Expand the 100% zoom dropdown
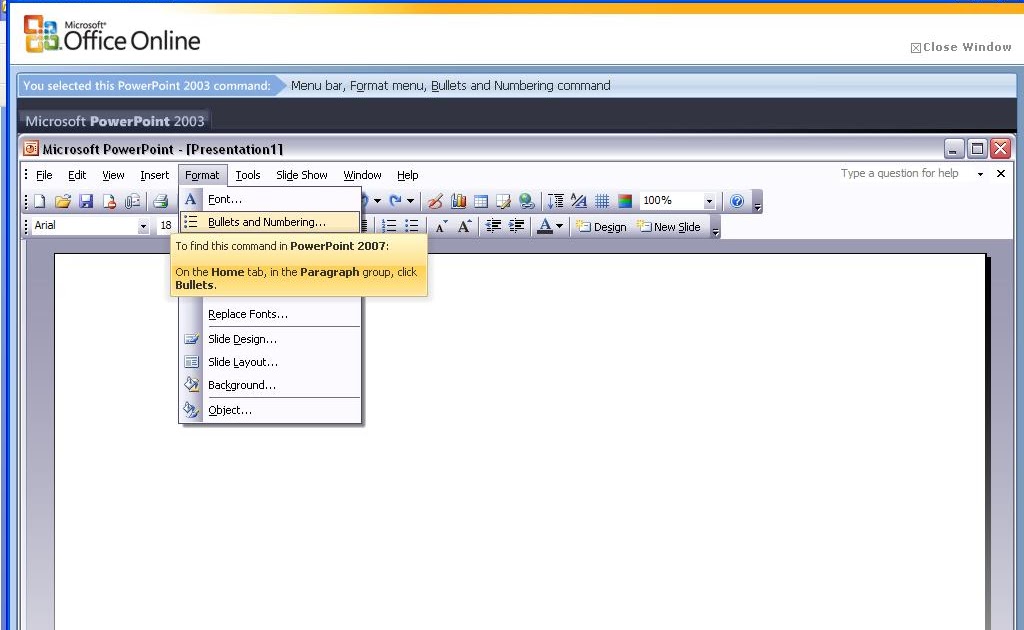 709,201
